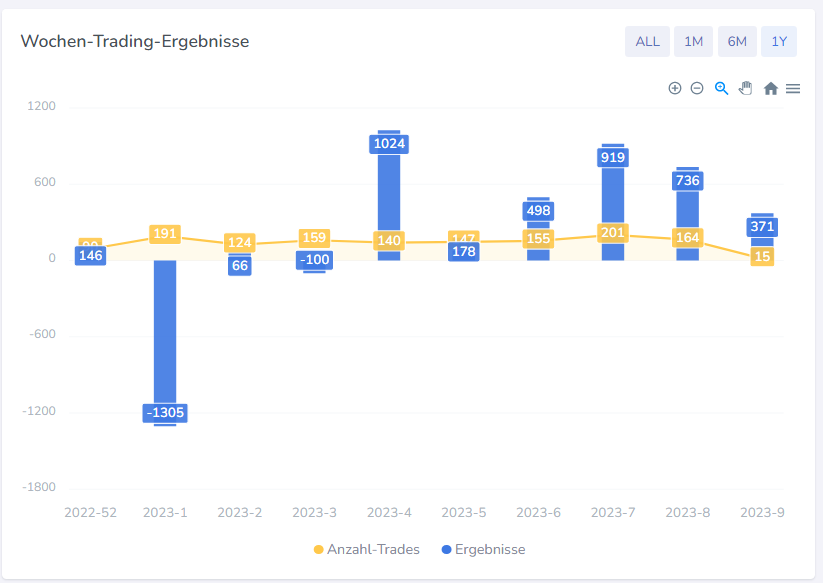The height and width of the screenshot is (583, 823).
Task: Click the zoom out minus icon
Action: (697, 88)
